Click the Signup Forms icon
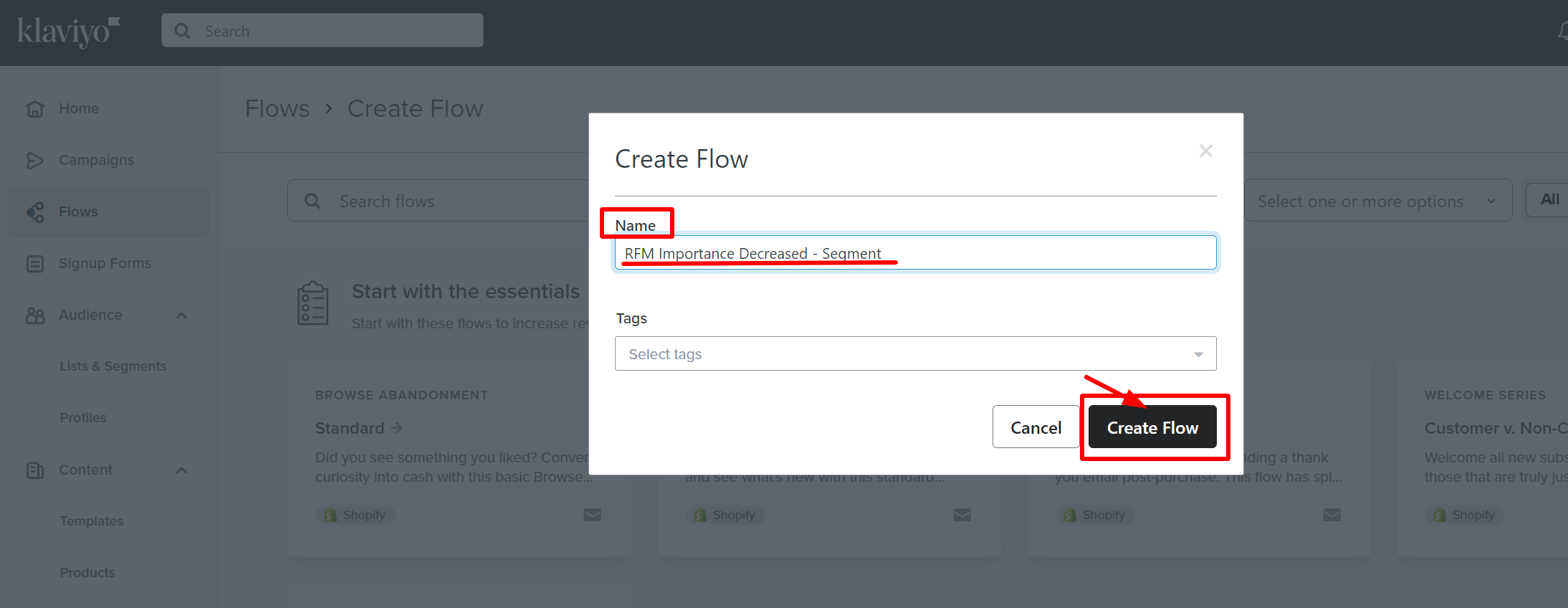 click(35, 264)
